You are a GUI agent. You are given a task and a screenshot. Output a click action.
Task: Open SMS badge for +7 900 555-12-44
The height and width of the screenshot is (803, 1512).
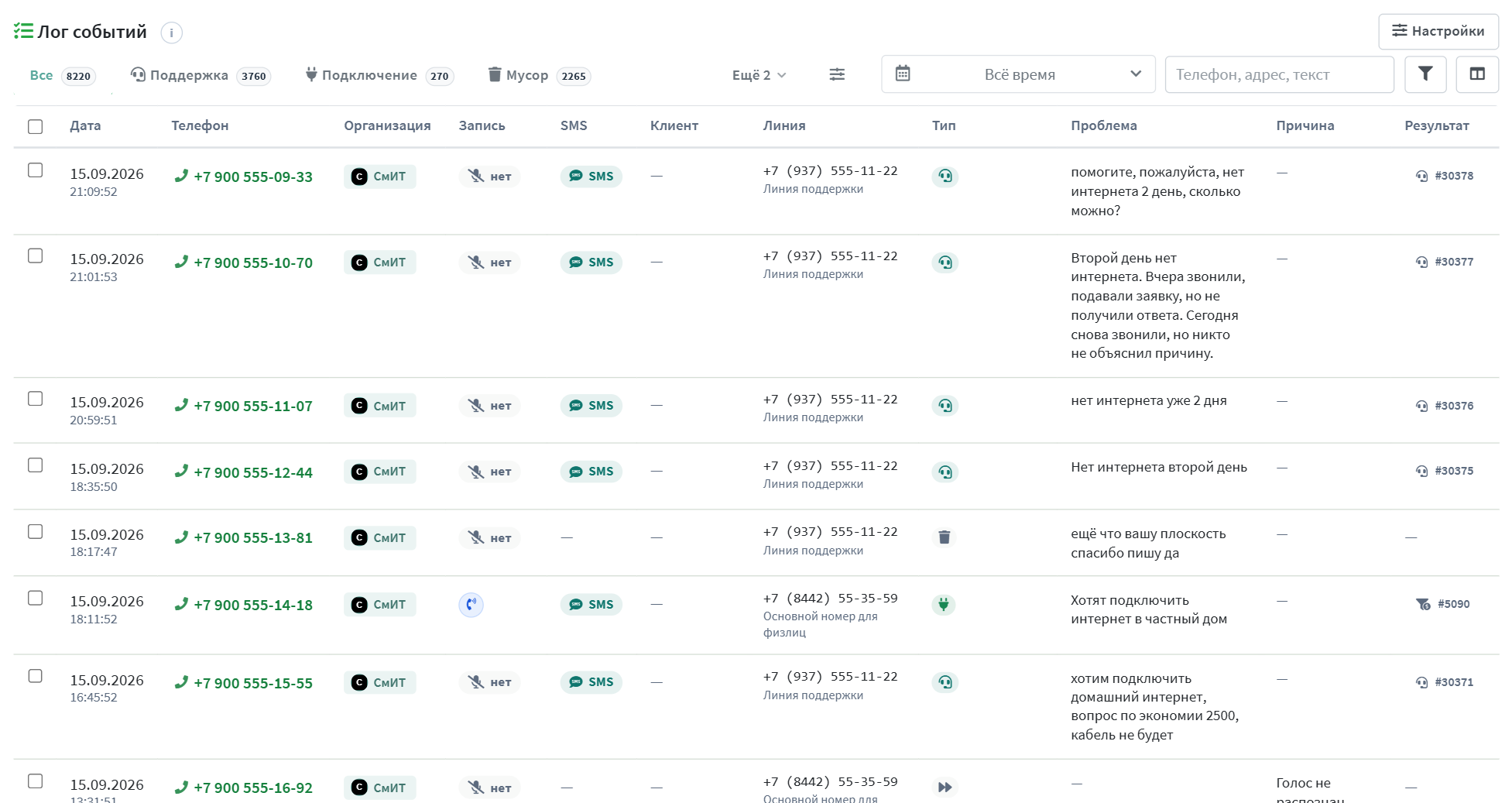[591, 472]
